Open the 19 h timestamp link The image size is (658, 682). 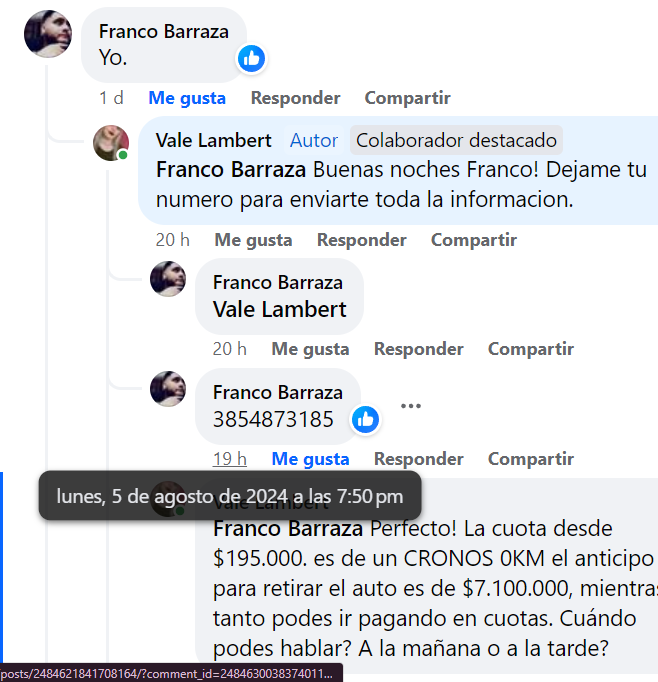(230, 459)
